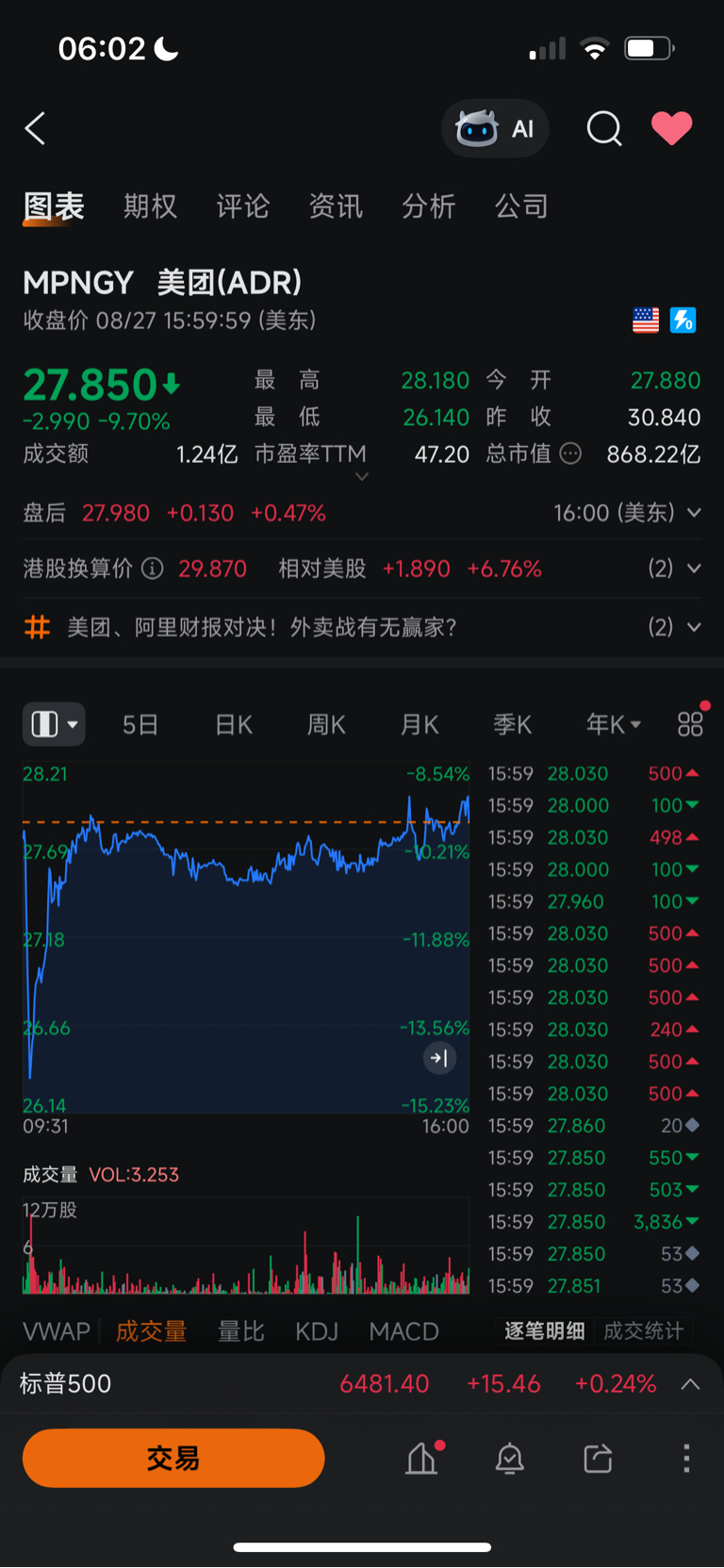Tap the 标普500 index label
The image size is (724, 1568).
(66, 1384)
